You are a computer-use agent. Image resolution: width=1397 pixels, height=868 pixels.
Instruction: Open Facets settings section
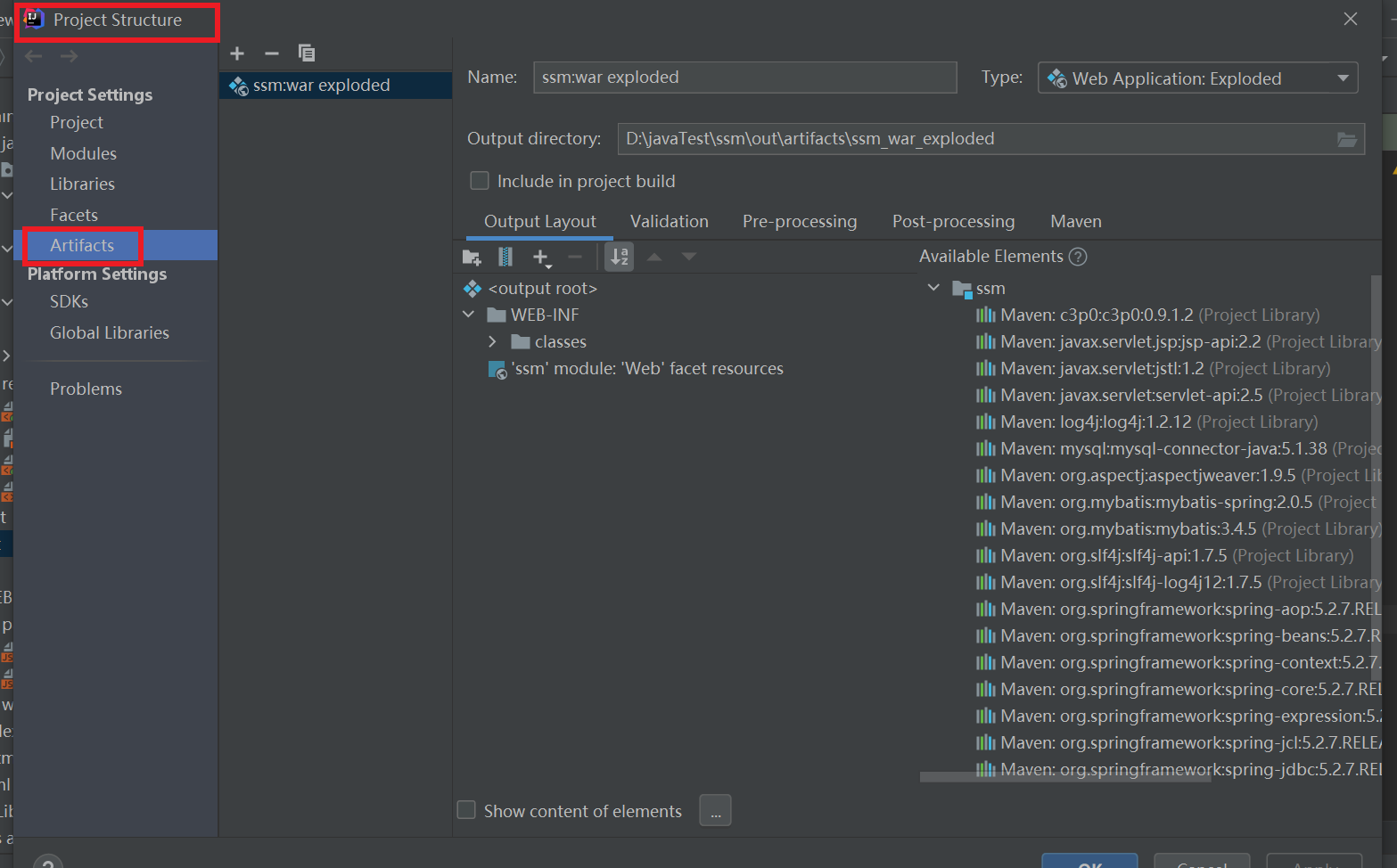74,215
